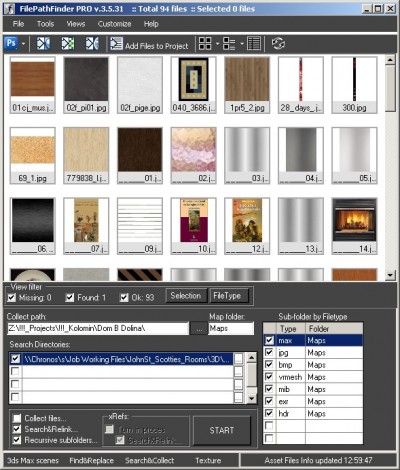This screenshot has height=470, width=400.
Task: Open the Customize menu
Action: 114,24
